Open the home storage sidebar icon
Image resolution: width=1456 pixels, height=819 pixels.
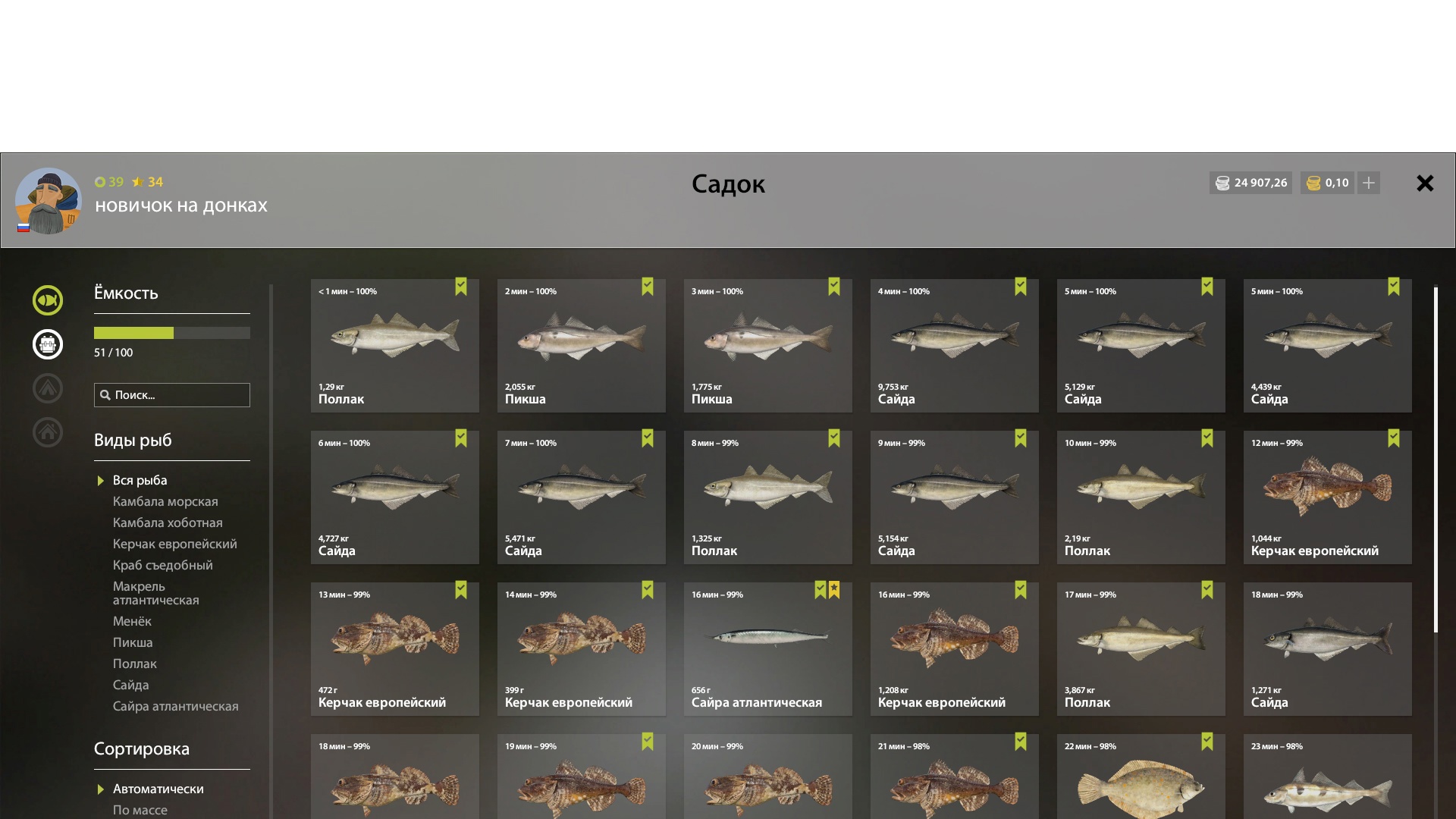click(48, 432)
